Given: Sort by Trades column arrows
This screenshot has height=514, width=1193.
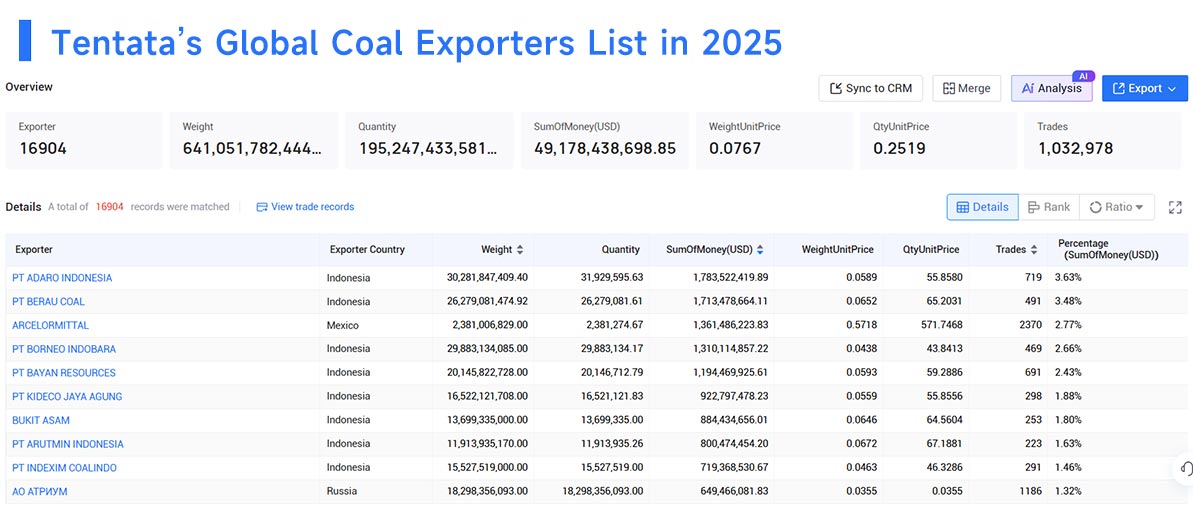Looking at the screenshot, I should (x=1033, y=249).
